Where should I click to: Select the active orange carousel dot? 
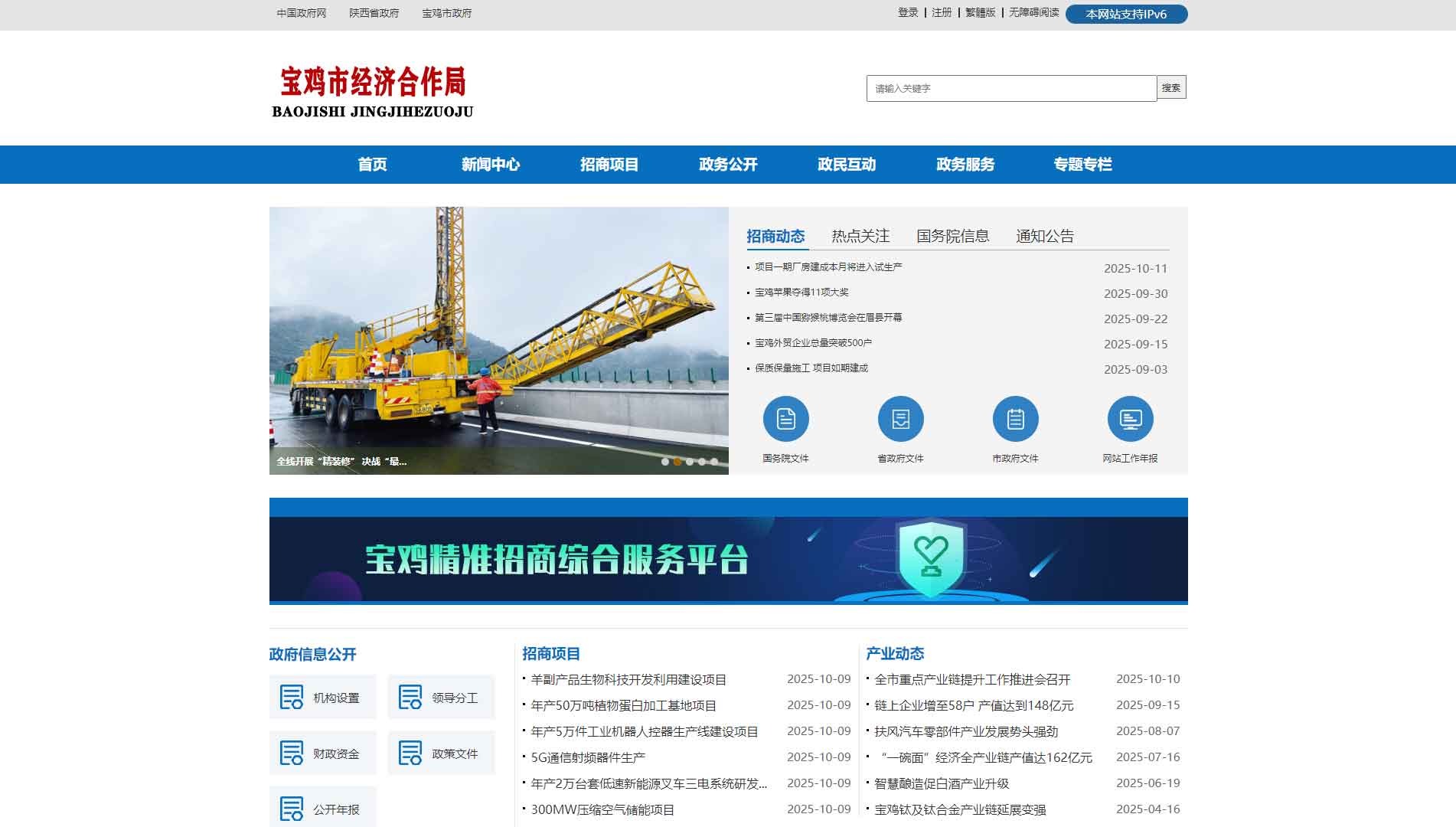677,462
